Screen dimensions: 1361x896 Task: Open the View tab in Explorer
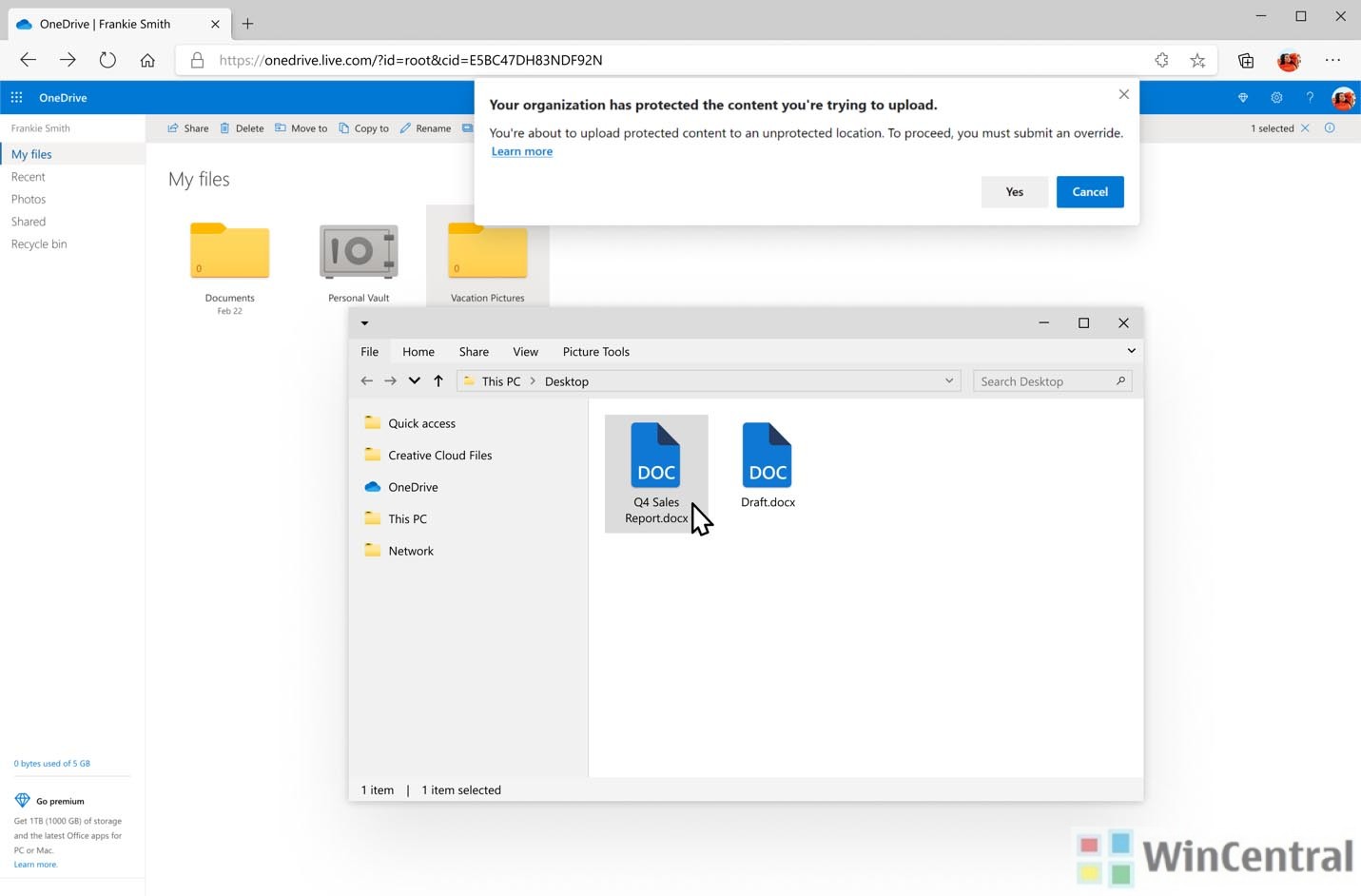coord(525,352)
